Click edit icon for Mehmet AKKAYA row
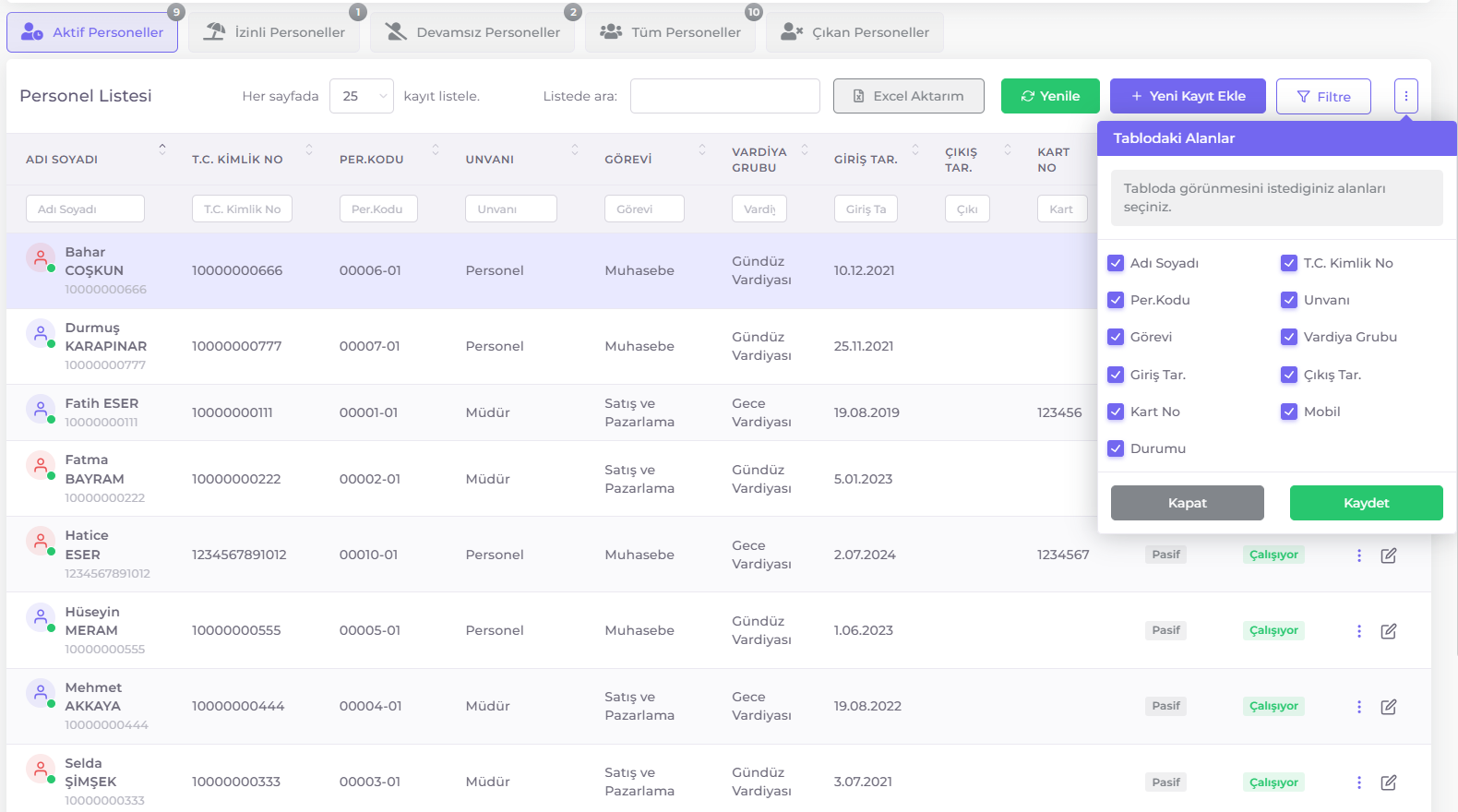 coord(1389,707)
